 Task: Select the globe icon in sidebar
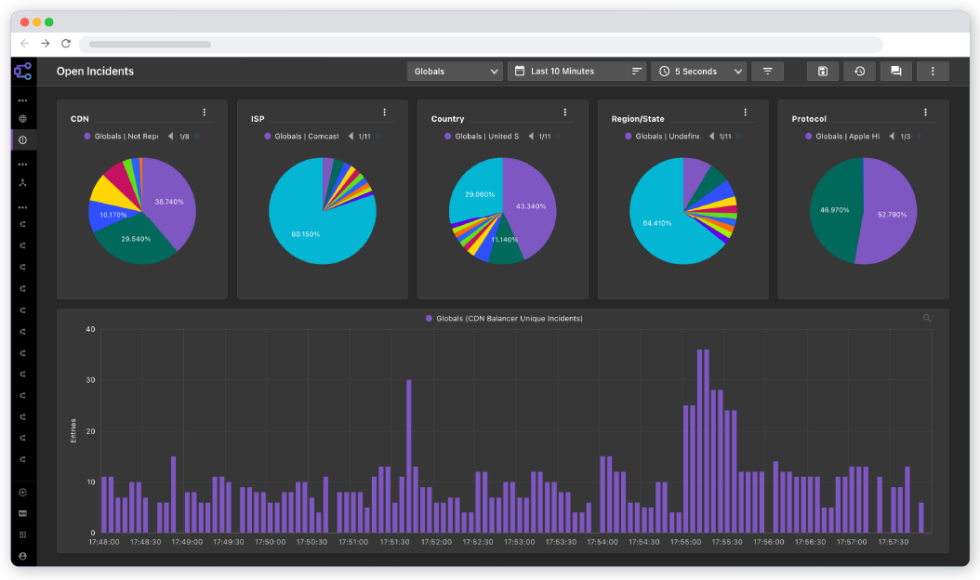(x=22, y=119)
